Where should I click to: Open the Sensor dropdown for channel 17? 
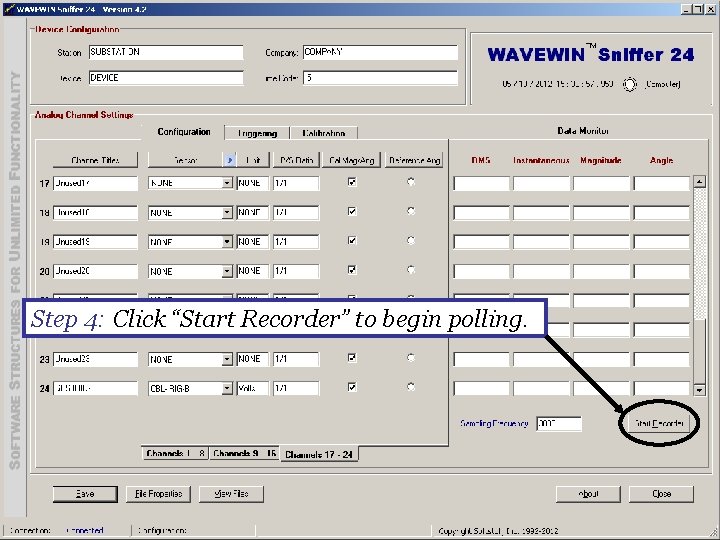[227, 183]
